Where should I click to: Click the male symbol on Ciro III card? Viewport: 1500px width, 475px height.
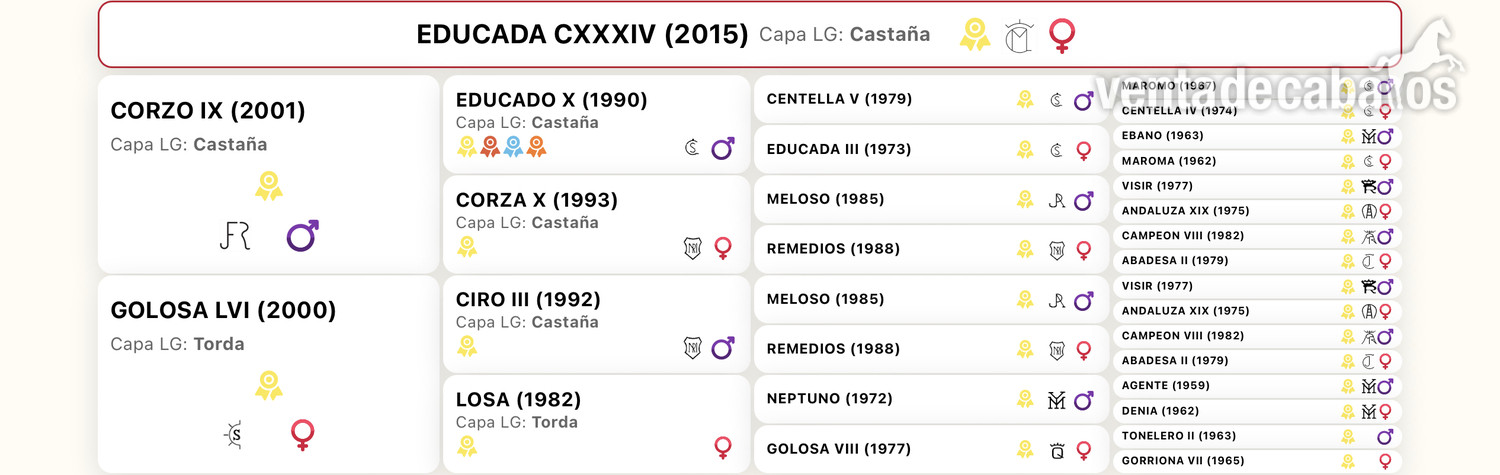[x=723, y=348]
